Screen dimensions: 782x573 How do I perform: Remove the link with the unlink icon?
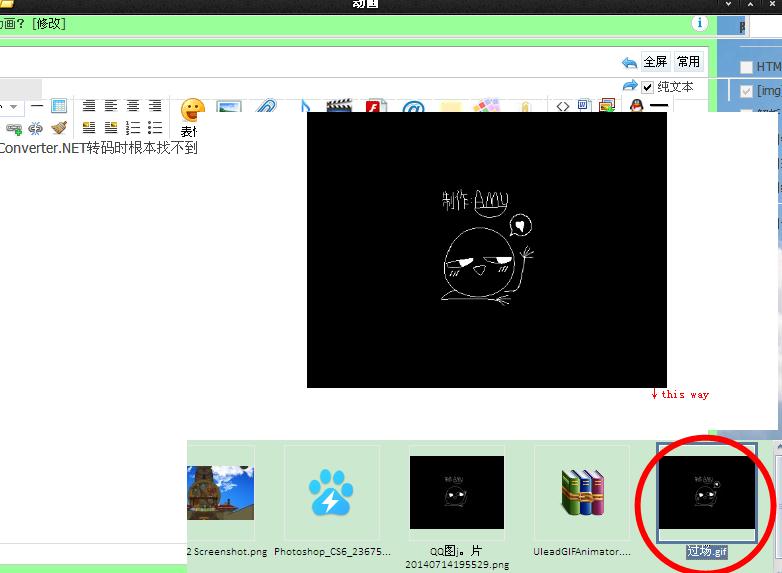coord(35,129)
